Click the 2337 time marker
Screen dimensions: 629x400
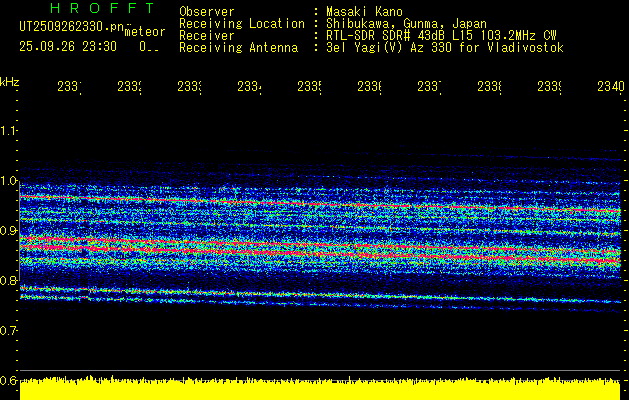[x=429, y=87]
